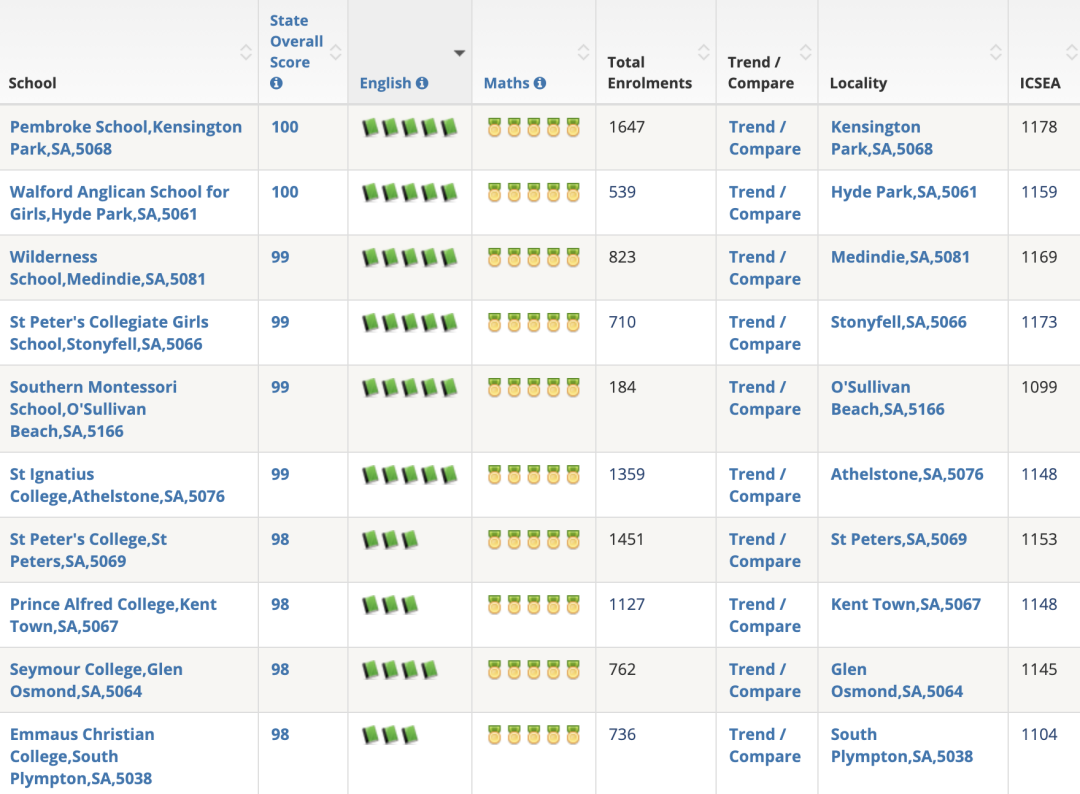Click Trend / Compare for Pembroke School
The height and width of the screenshot is (794, 1080).
(765, 138)
